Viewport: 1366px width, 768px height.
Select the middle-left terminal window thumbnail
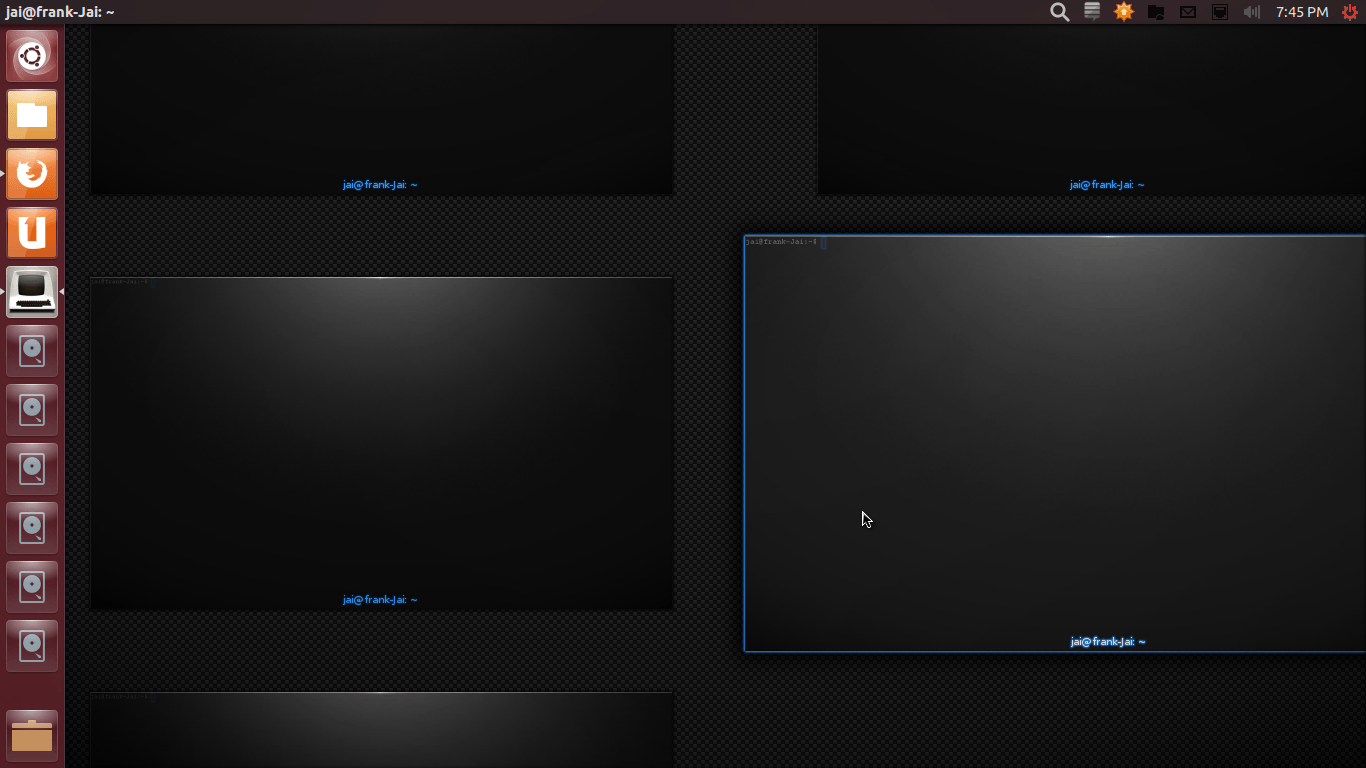[x=382, y=443]
